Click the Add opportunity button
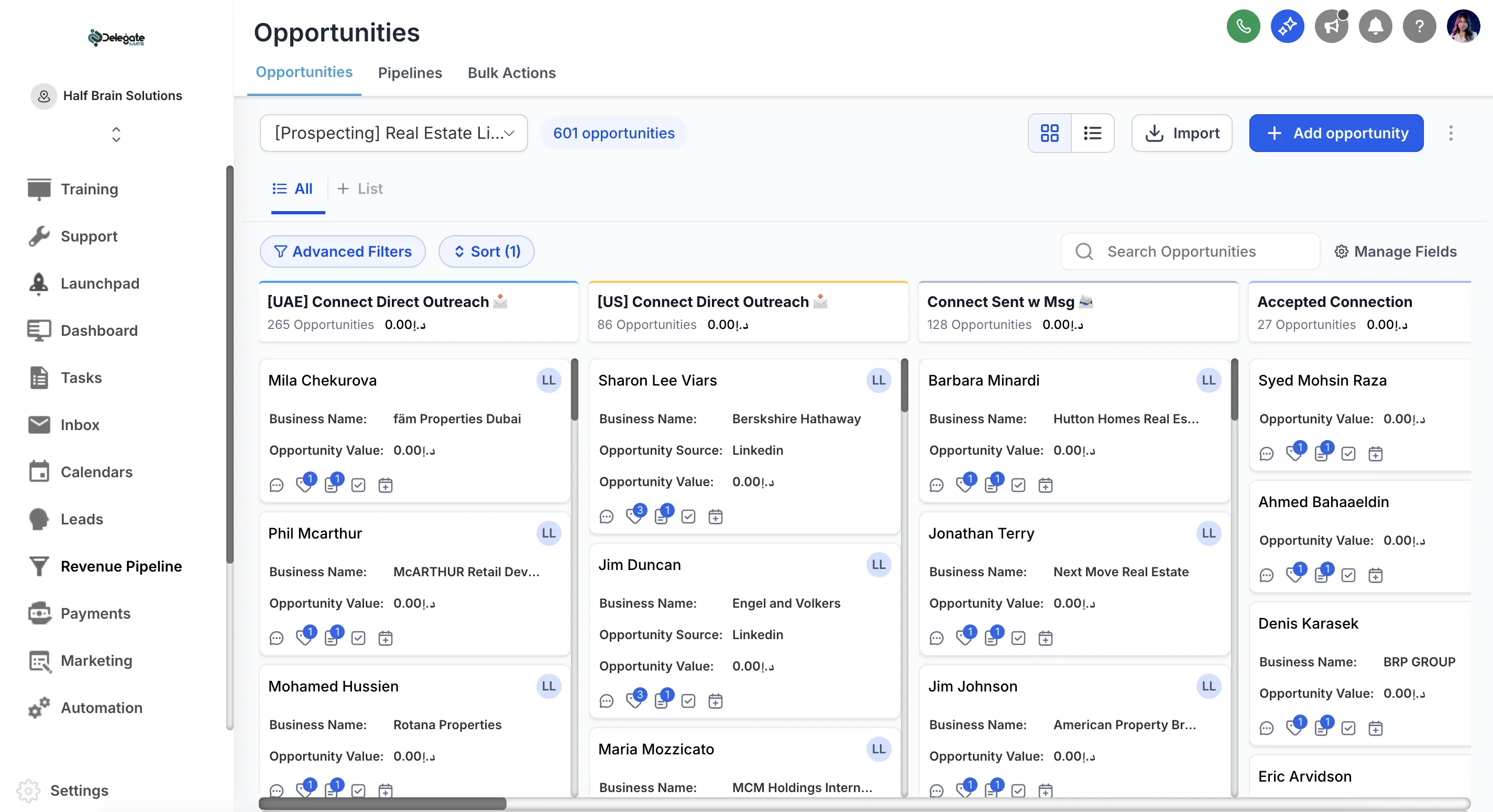1493x812 pixels. click(x=1336, y=133)
